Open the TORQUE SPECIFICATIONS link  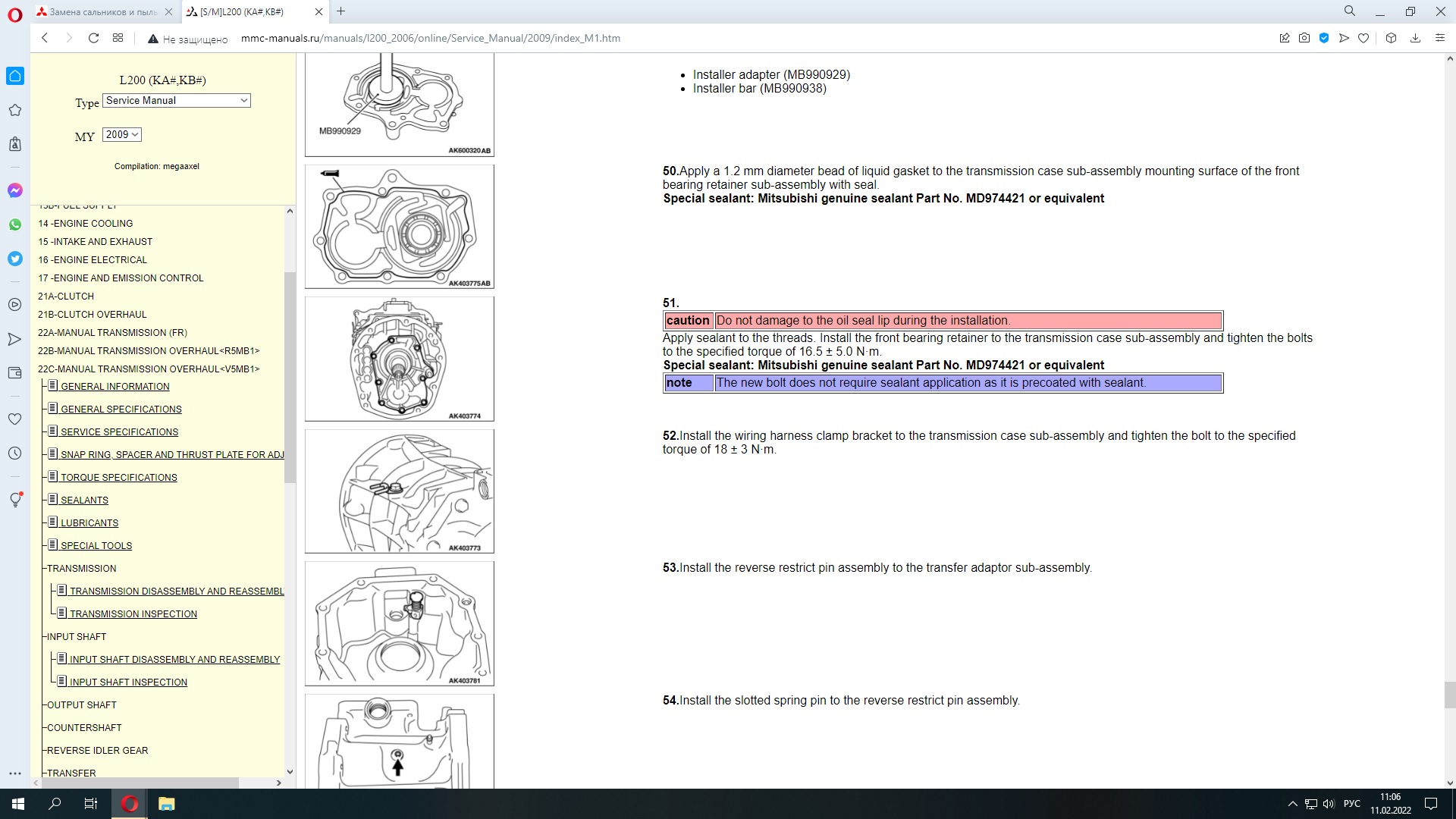pyautogui.click(x=118, y=478)
